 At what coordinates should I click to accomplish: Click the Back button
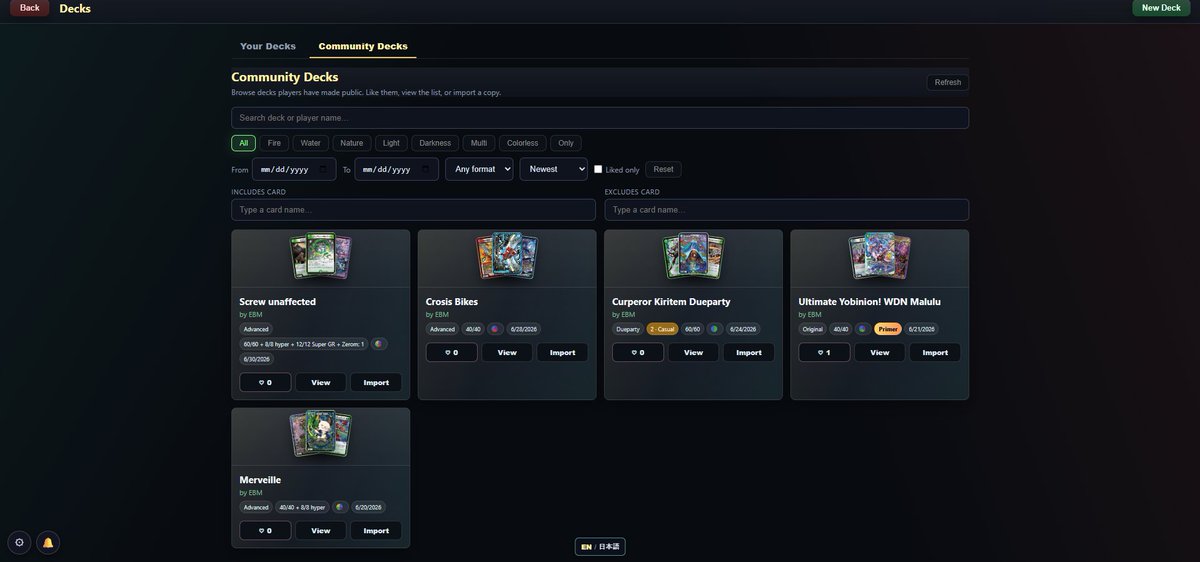(30, 8)
